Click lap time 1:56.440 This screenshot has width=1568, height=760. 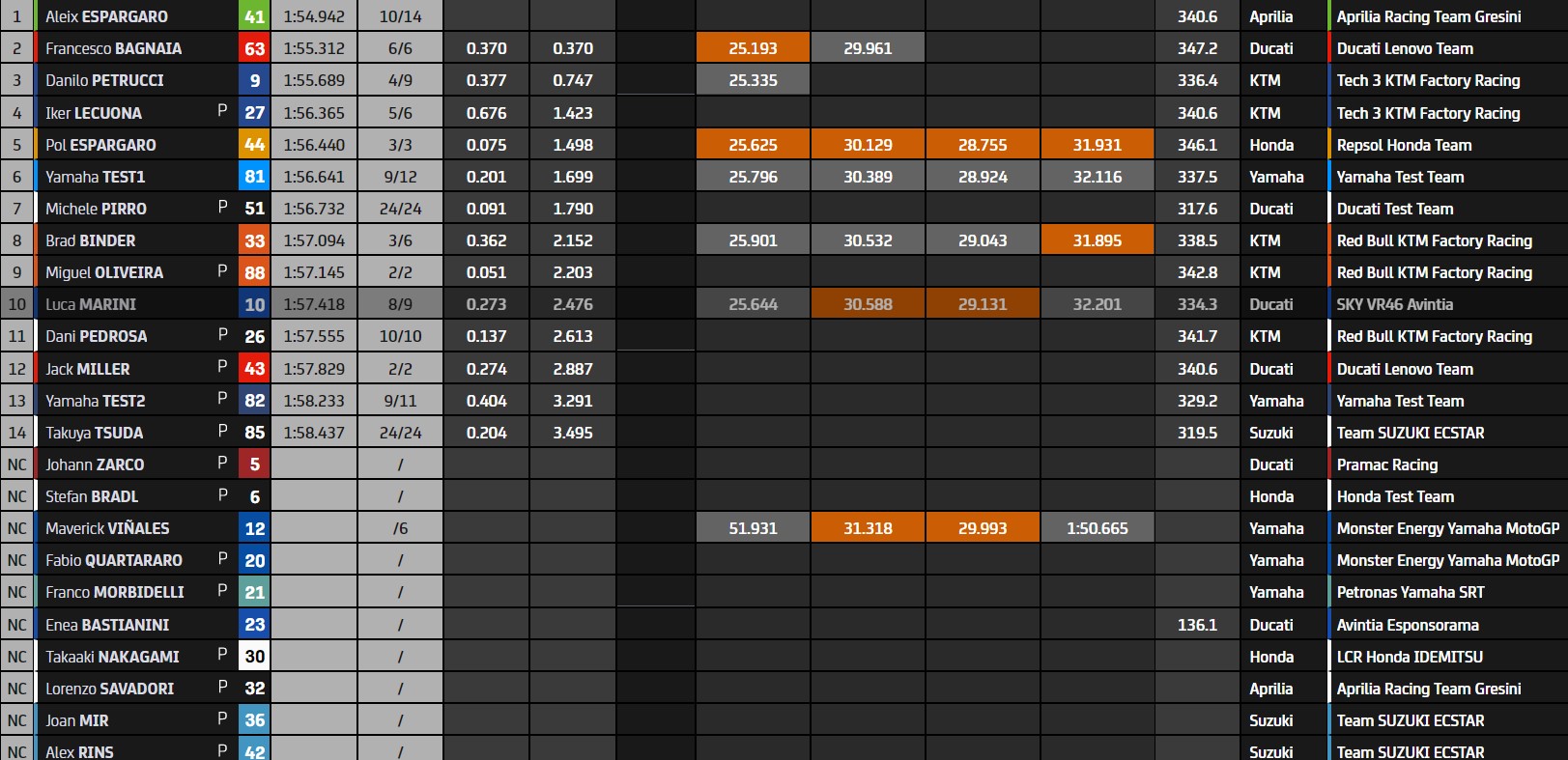[314, 145]
